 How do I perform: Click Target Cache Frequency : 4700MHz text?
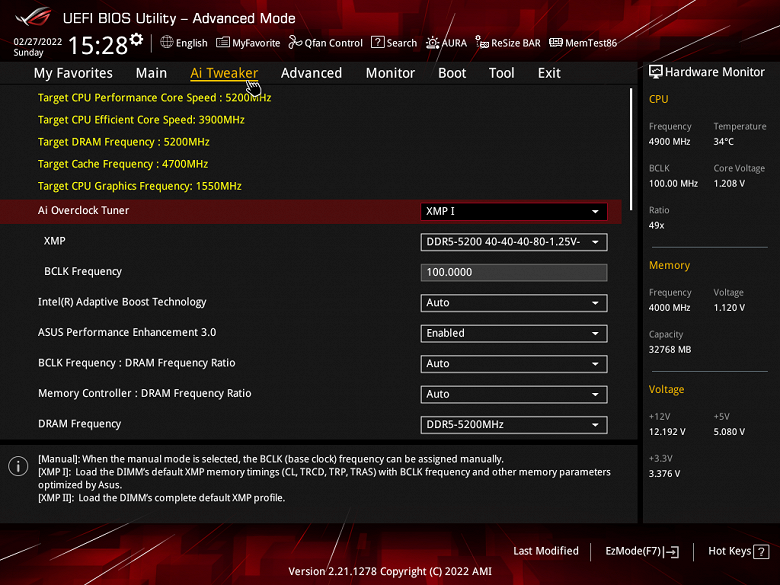123,164
